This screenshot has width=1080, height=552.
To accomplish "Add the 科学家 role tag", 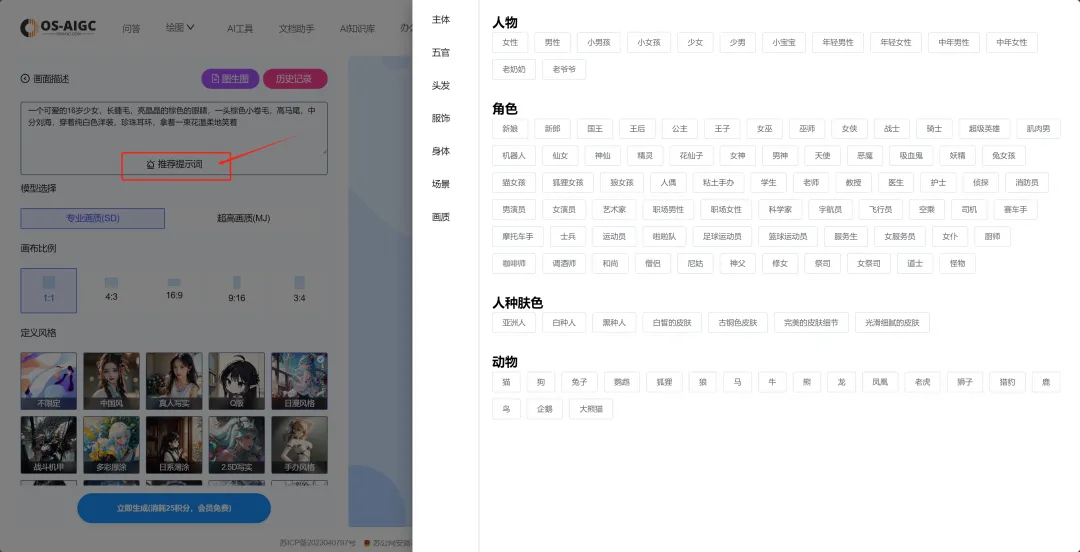I will point(780,209).
